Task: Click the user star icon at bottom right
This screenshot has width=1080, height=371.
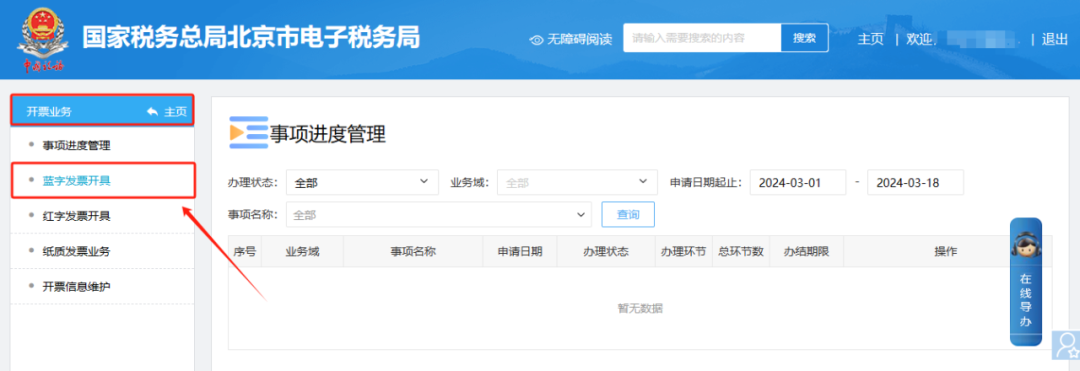Action: tap(1067, 345)
